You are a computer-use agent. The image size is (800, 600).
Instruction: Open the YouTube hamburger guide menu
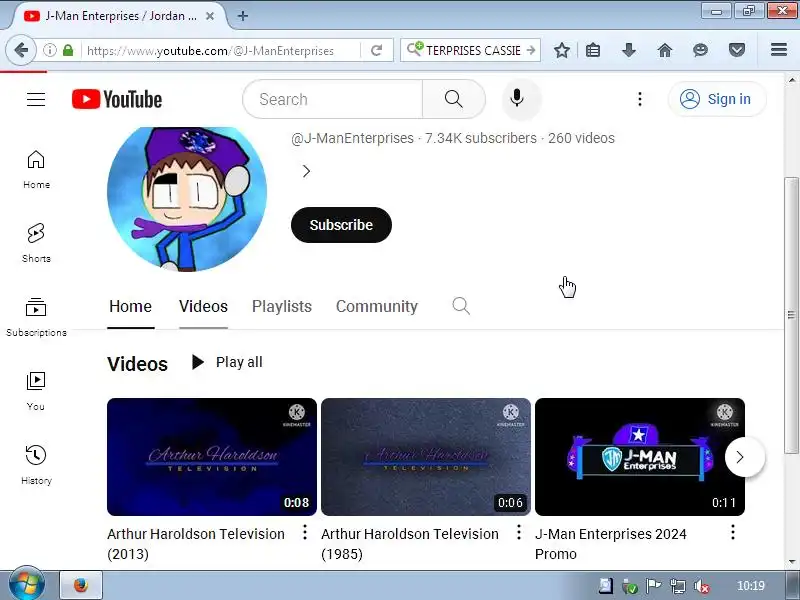point(36,99)
